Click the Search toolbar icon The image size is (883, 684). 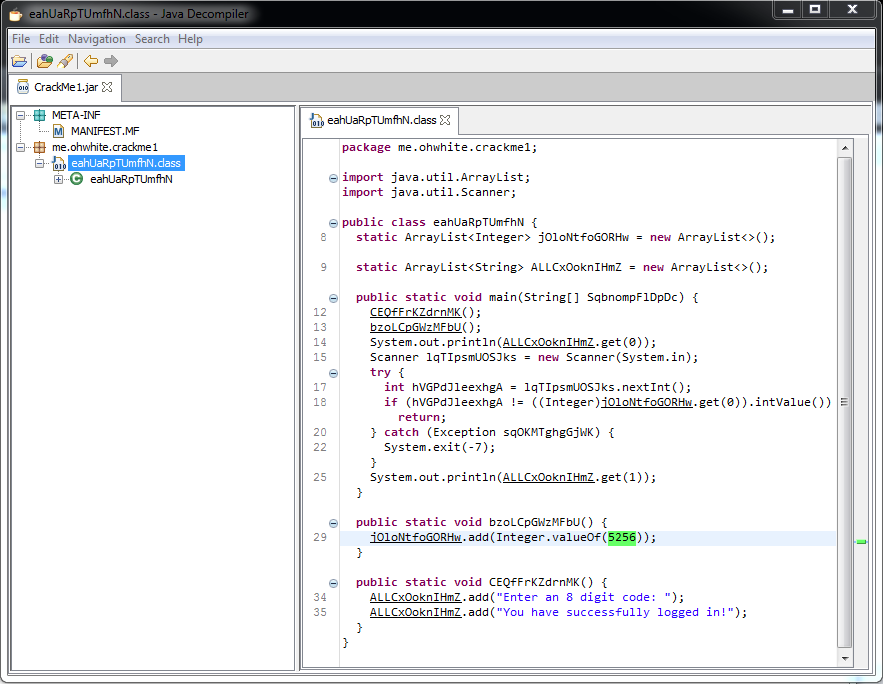pos(65,61)
